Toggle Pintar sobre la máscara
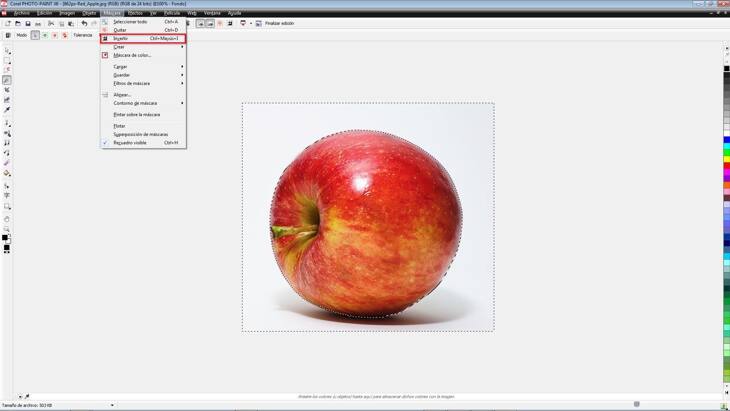 click(x=136, y=114)
